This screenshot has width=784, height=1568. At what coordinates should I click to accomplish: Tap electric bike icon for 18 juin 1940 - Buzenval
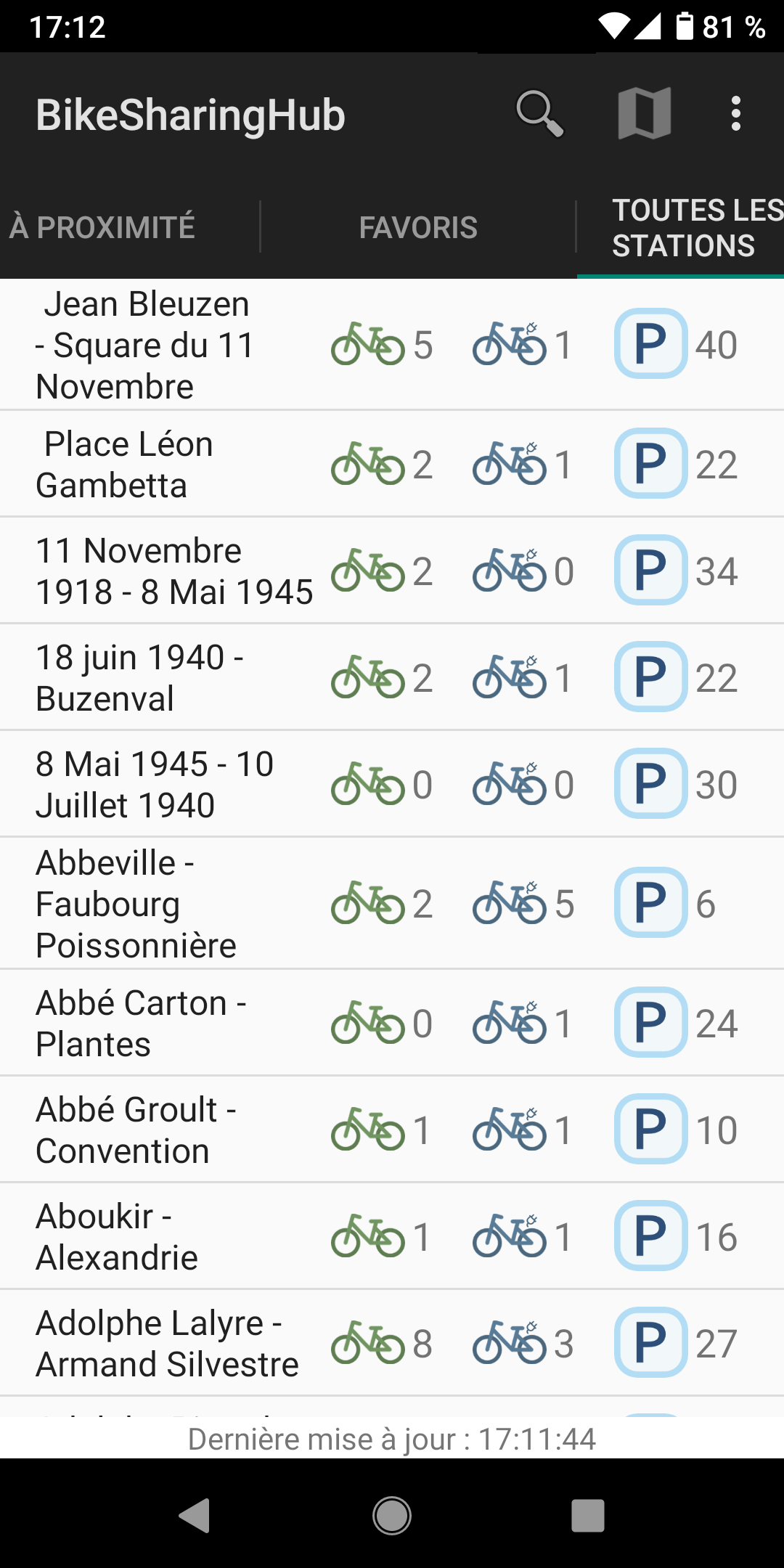point(509,677)
